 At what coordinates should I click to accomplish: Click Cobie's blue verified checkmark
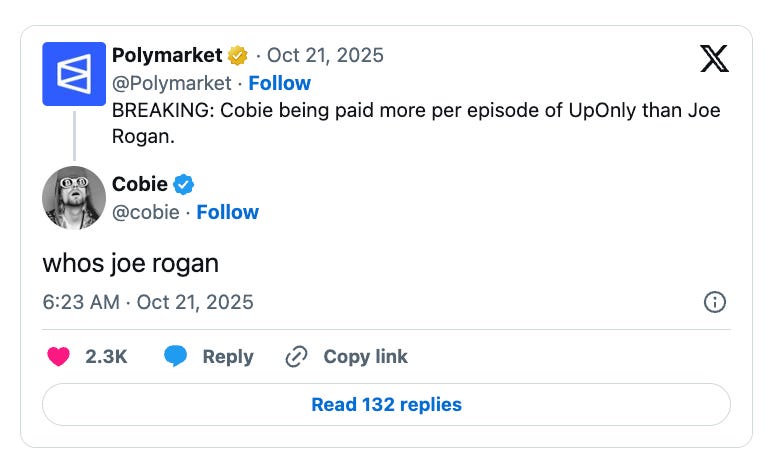coord(185,184)
